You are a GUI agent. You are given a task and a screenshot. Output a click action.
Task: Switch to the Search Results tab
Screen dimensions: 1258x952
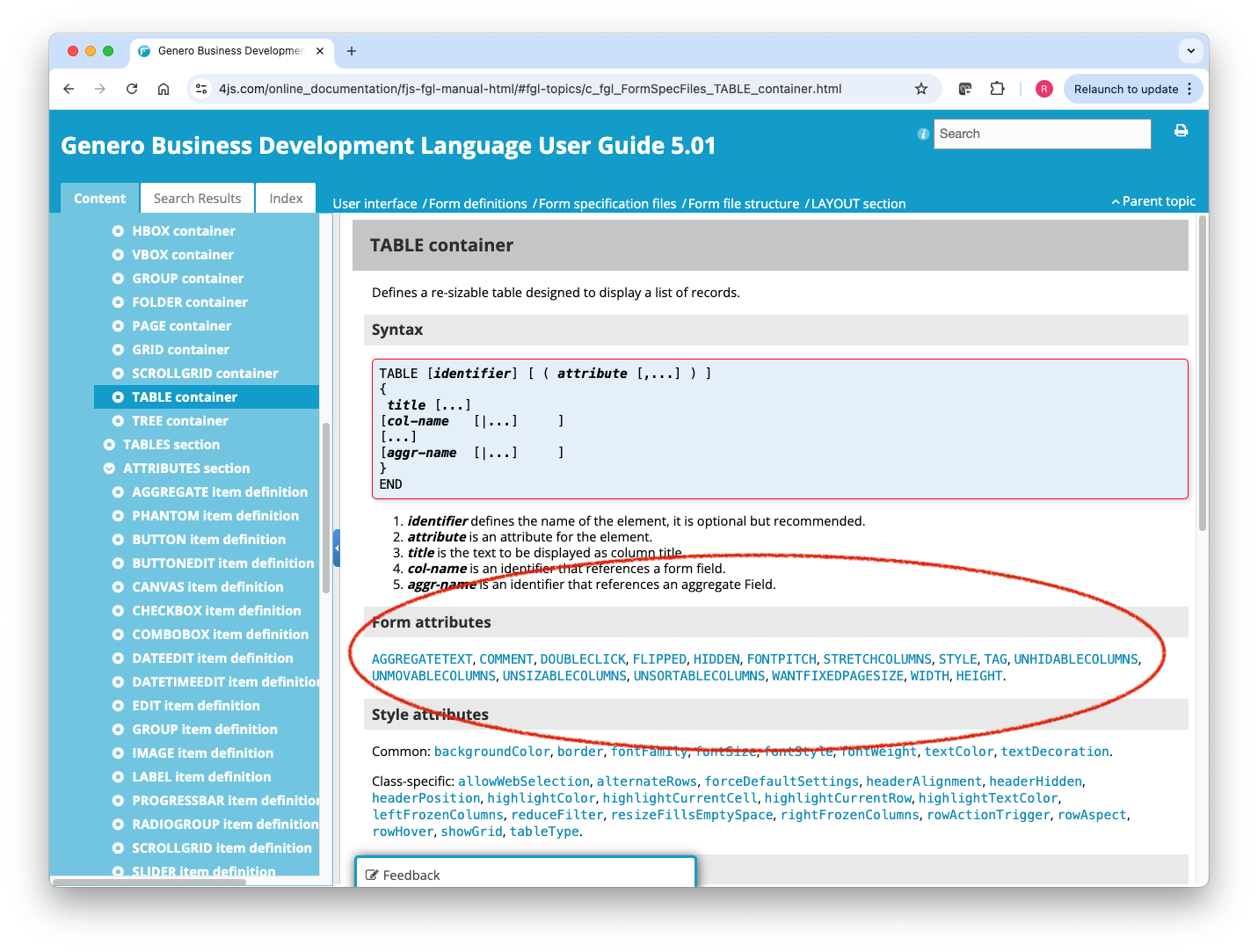pyautogui.click(x=197, y=199)
